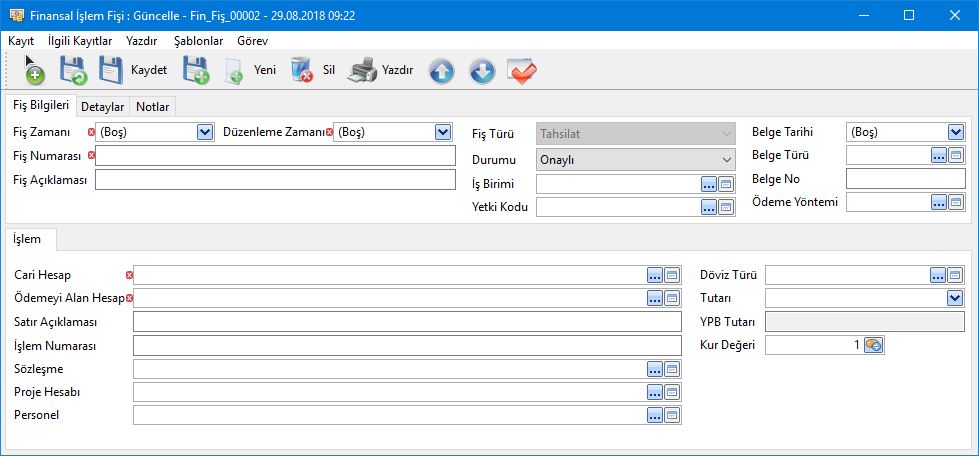Delete the record using Sil icon
This screenshot has width=979, height=456.
[x=302, y=71]
